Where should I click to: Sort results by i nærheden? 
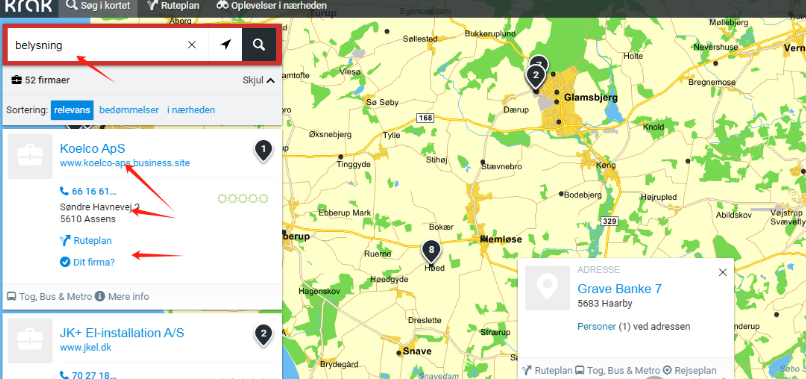pos(191,110)
